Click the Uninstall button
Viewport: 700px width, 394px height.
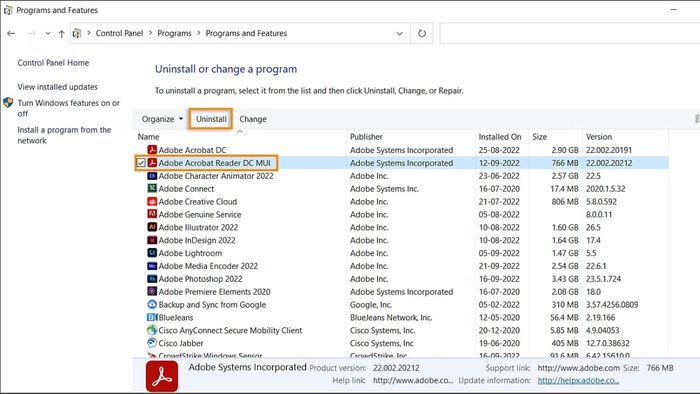click(211, 119)
